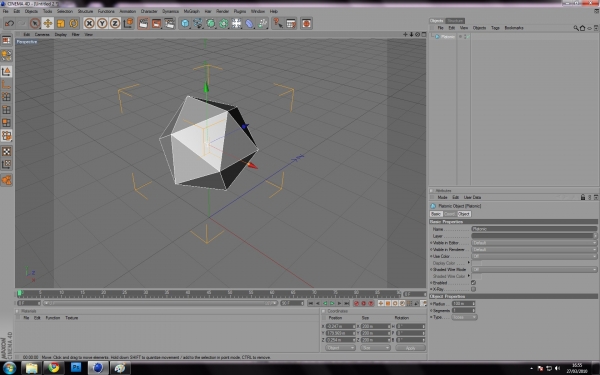This screenshot has width=600, height=375.
Task: Open the modeling array objects icon
Action: tap(223, 23)
